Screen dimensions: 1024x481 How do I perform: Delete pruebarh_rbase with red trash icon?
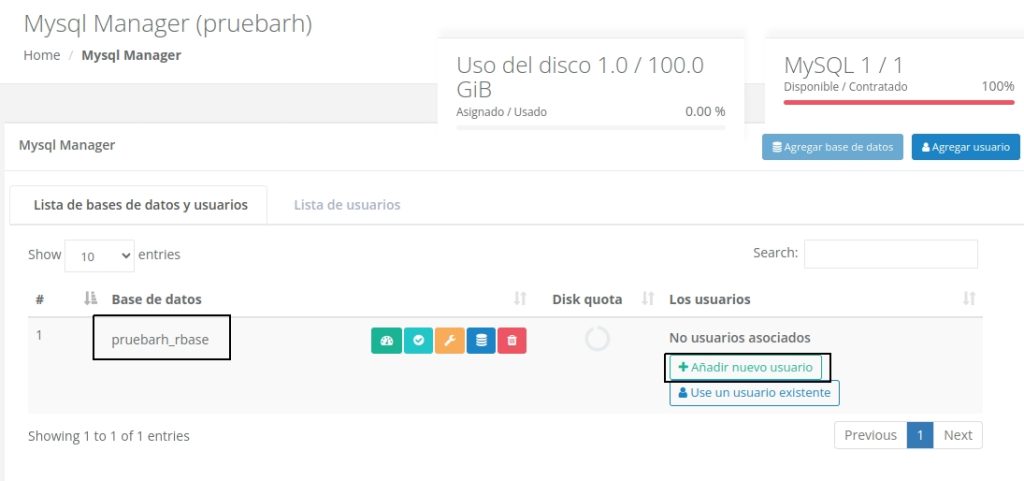pos(512,341)
